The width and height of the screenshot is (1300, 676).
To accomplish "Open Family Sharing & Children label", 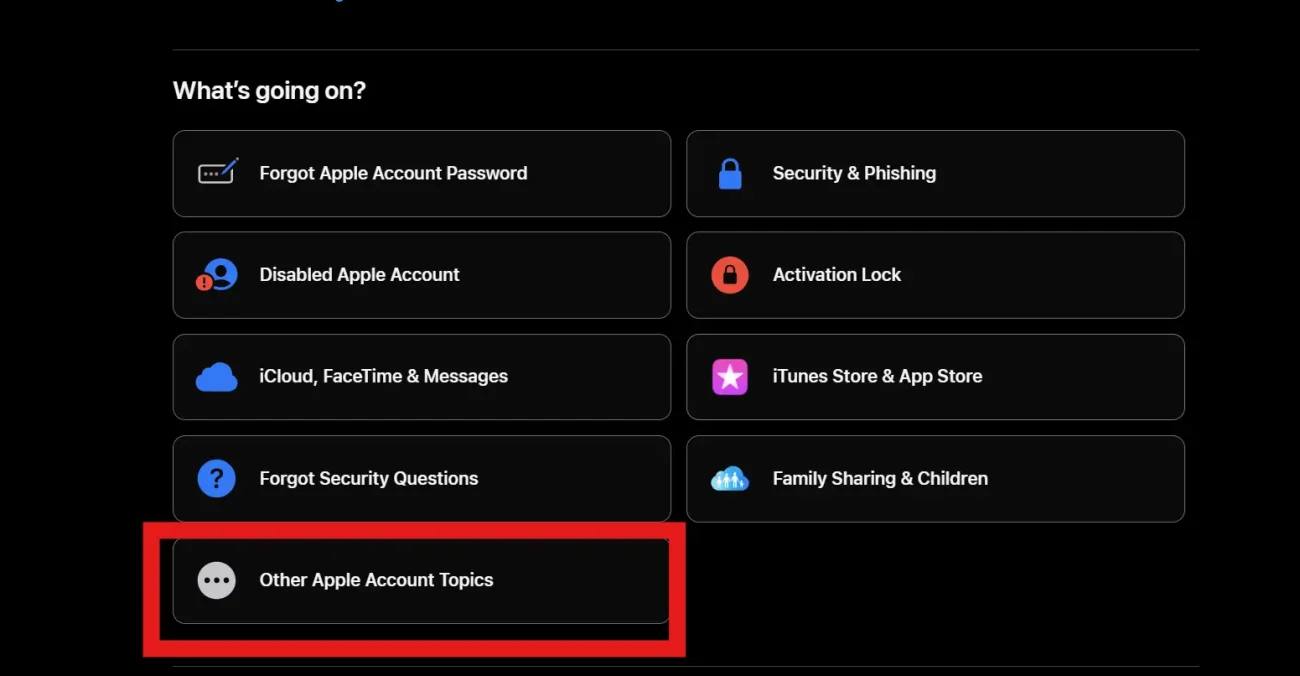I will (880, 478).
